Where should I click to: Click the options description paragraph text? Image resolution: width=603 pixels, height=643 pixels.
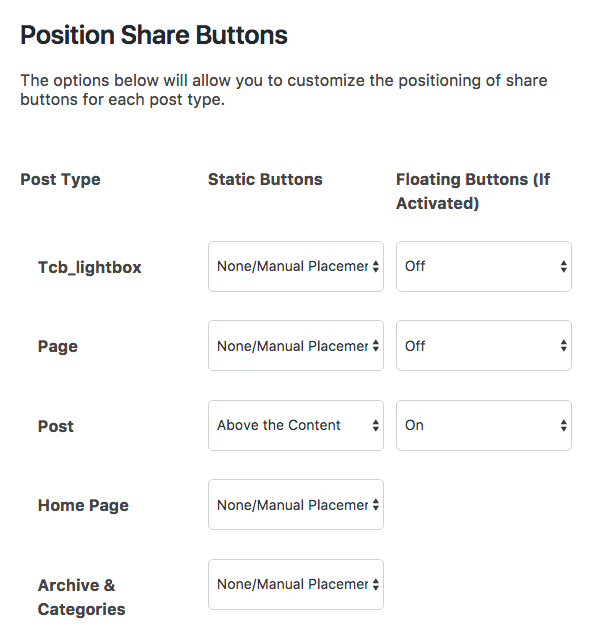click(284, 90)
